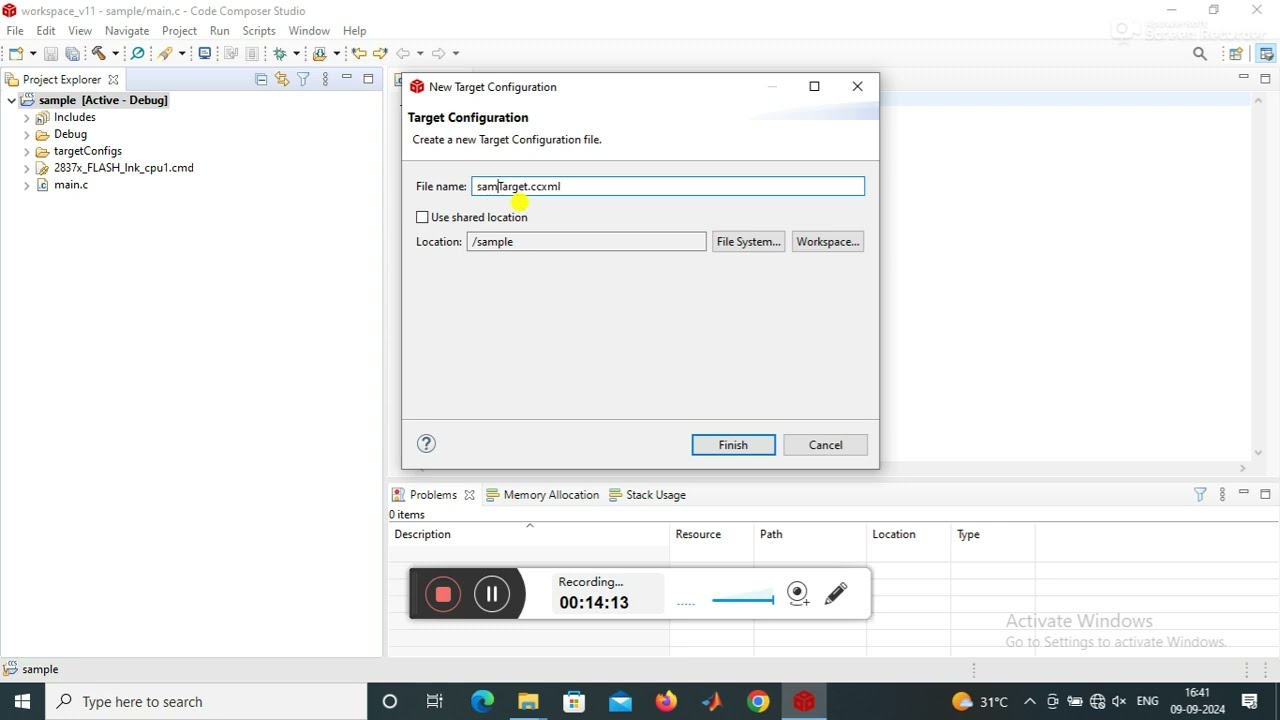1280x720 pixels.
Task: Open the Edit menu
Action: [x=46, y=31]
